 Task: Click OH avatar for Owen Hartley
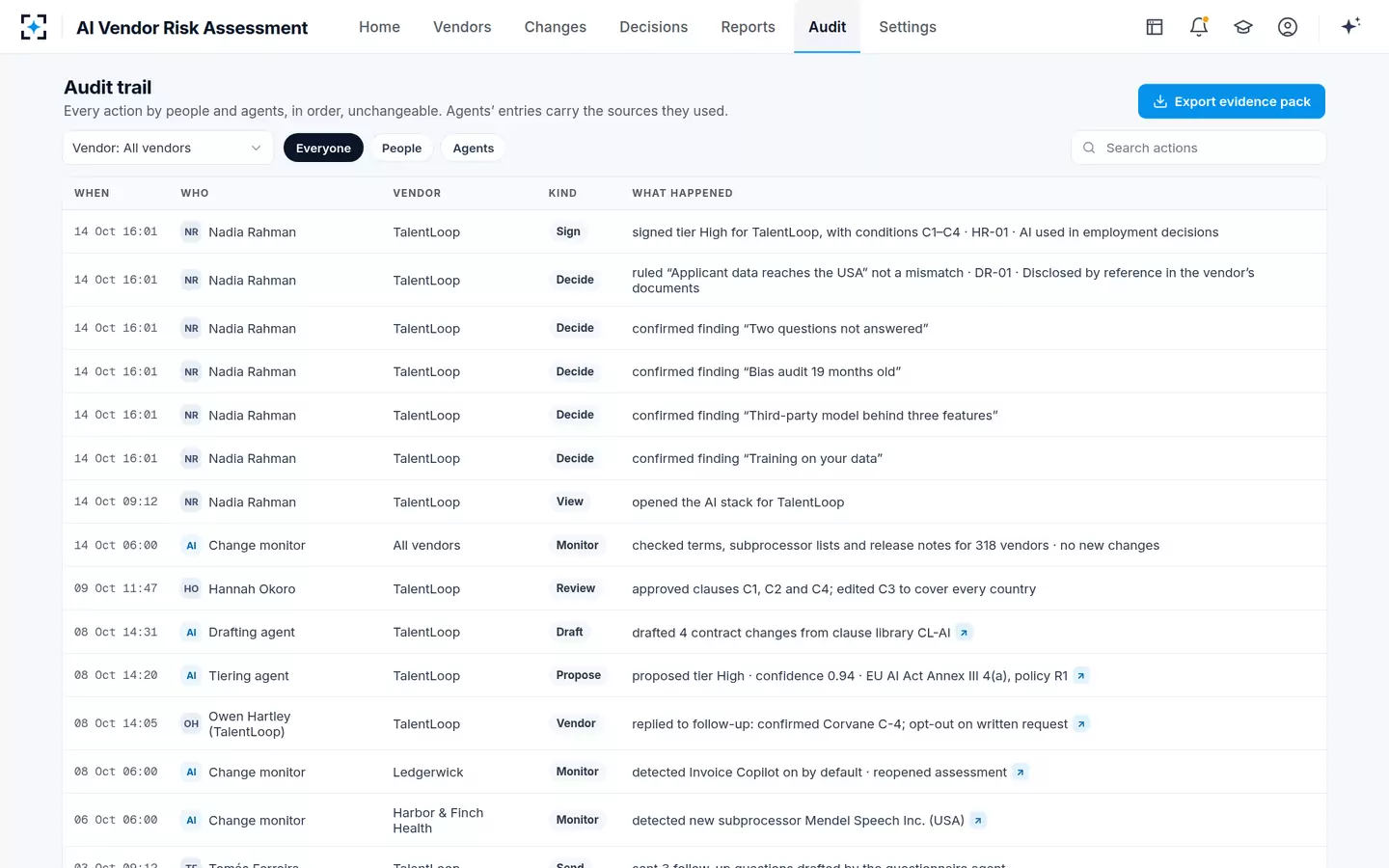coord(191,724)
